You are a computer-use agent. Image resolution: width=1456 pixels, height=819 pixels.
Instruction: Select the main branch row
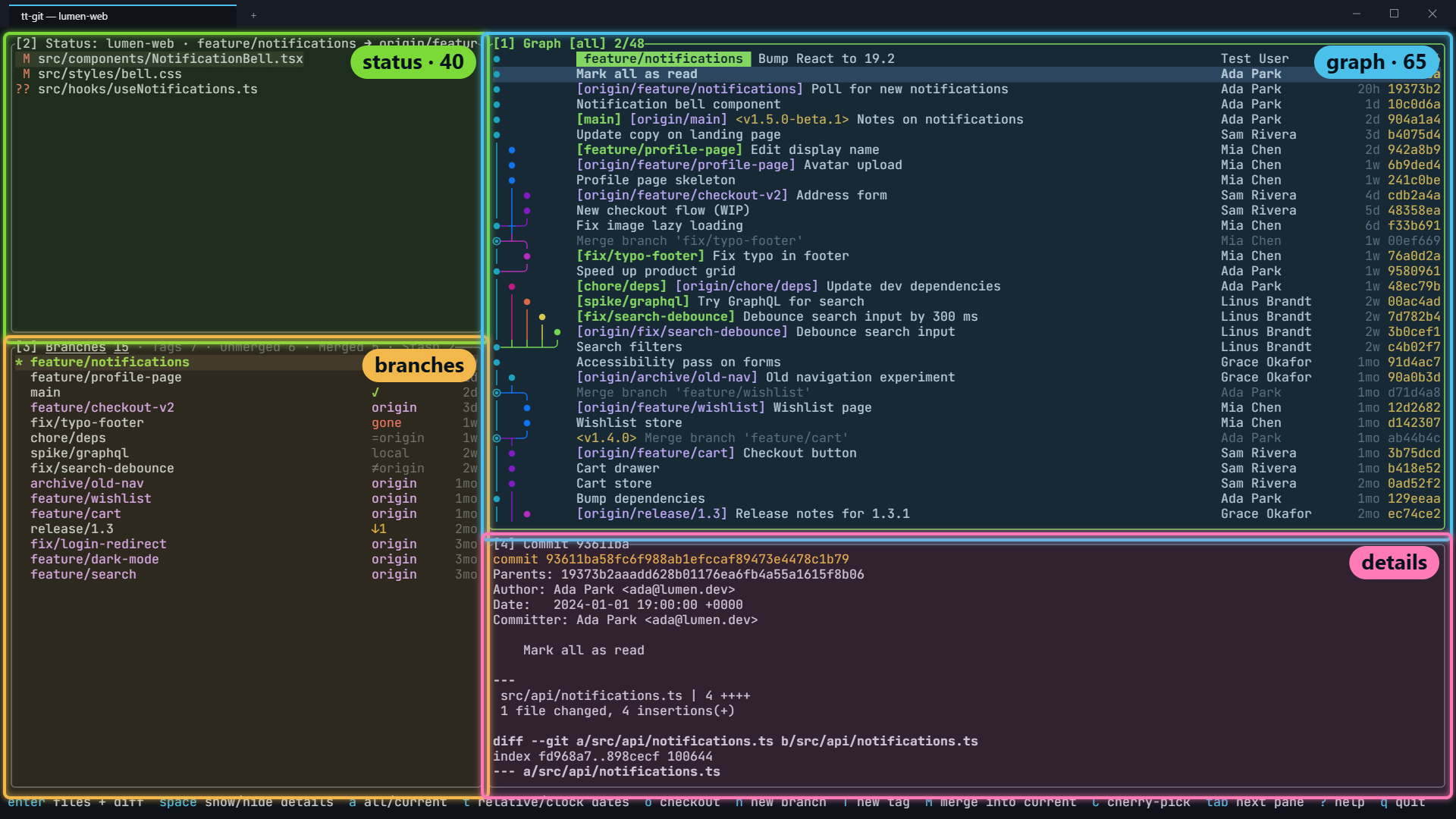coord(246,392)
